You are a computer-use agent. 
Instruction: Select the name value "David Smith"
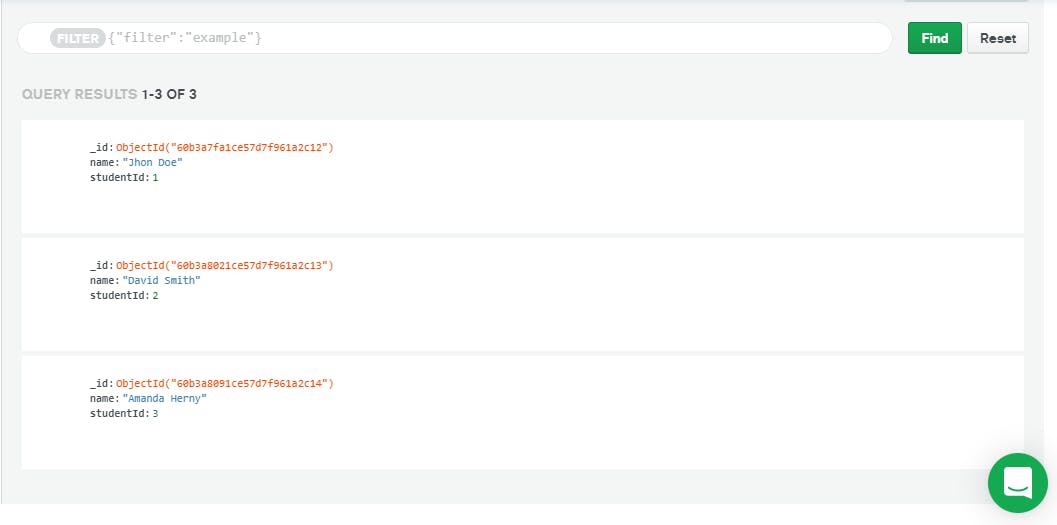coord(161,280)
